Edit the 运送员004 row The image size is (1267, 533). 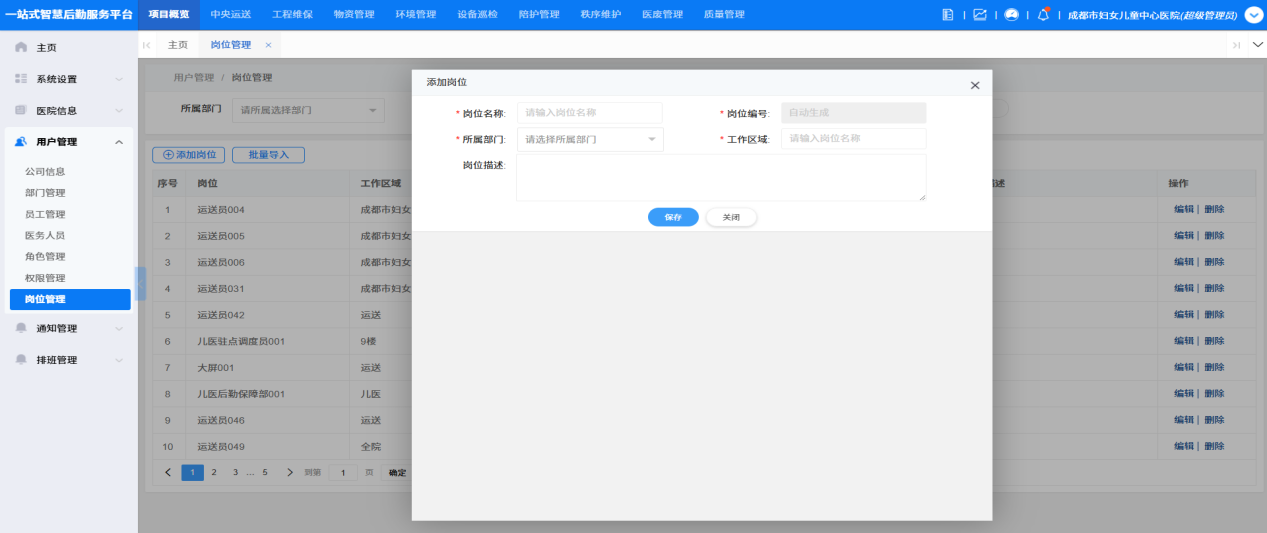(x=1184, y=209)
